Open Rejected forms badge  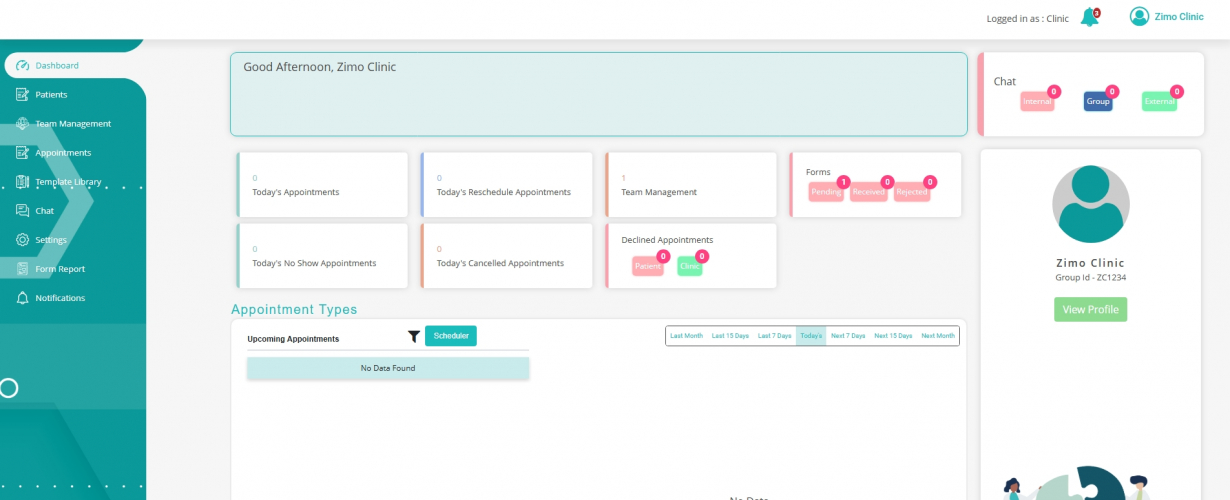pos(912,192)
